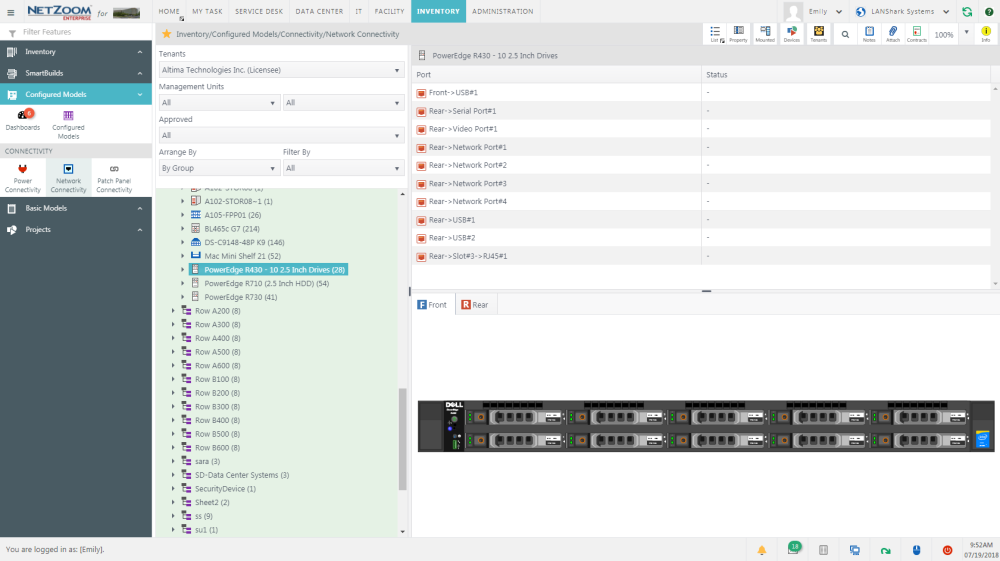The image size is (1000, 561).
Task: Open the Dashboards icon in sidebar
Action: click(x=22, y=120)
